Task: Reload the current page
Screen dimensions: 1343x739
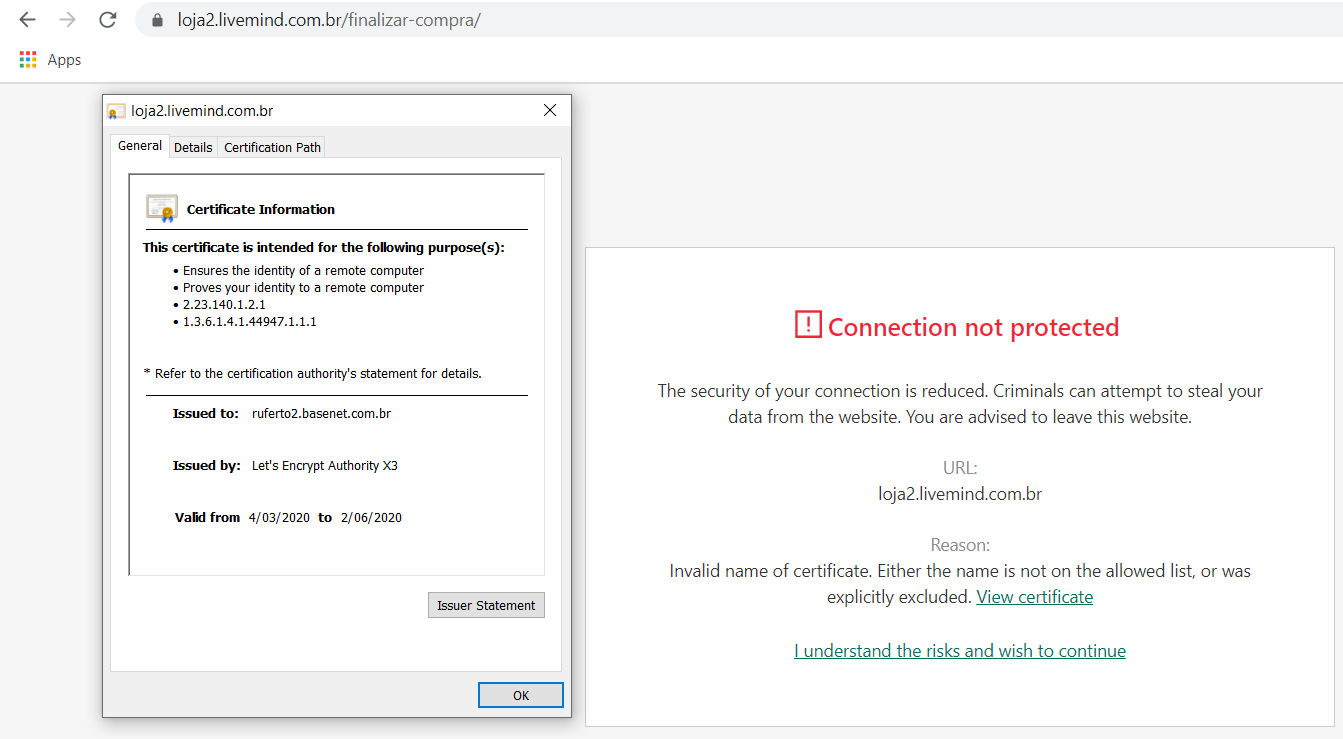Action: 108,20
